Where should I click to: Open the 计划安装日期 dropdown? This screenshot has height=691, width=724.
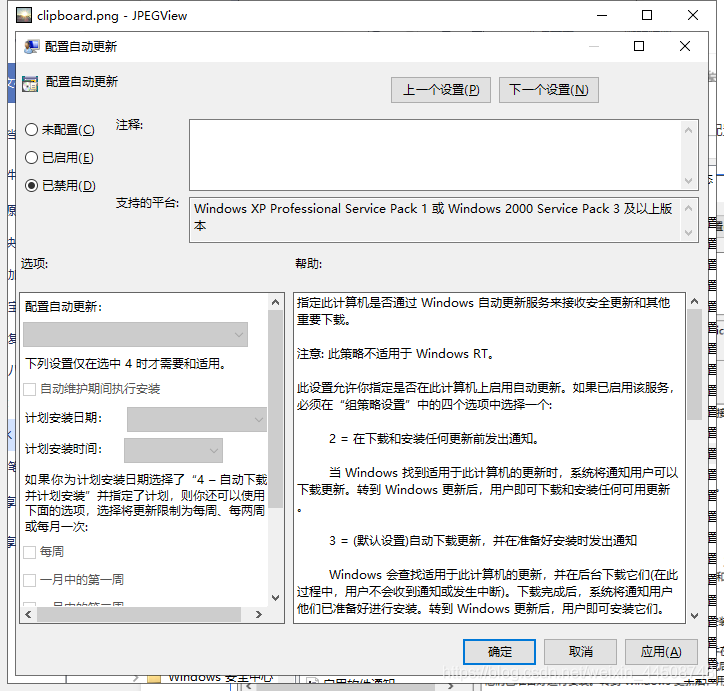pyautogui.click(x=197, y=419)
